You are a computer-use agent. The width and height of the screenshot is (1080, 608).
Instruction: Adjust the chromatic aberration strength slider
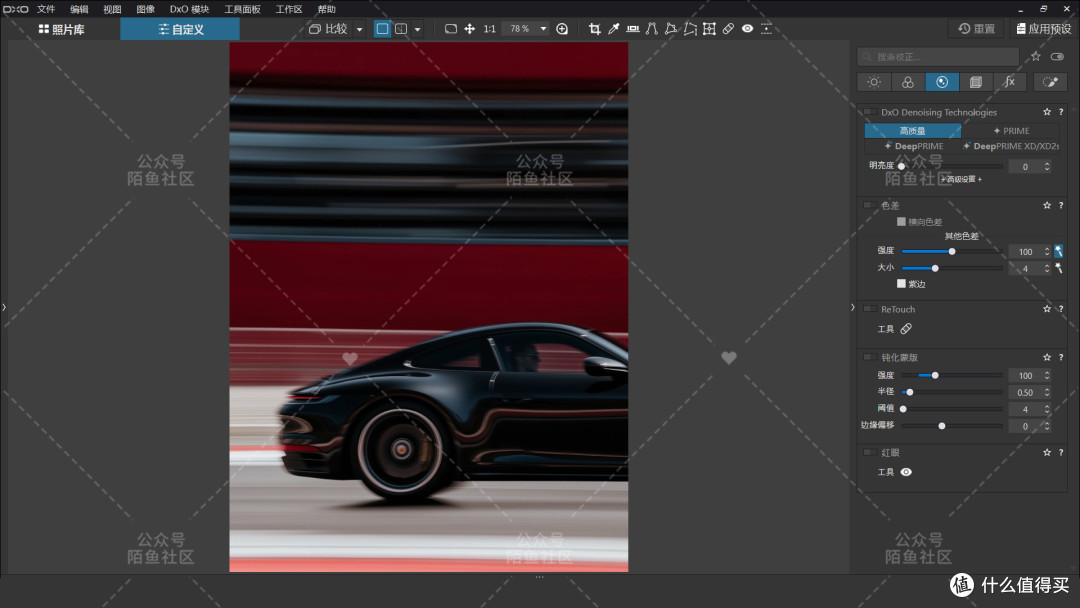click(952, 251)
